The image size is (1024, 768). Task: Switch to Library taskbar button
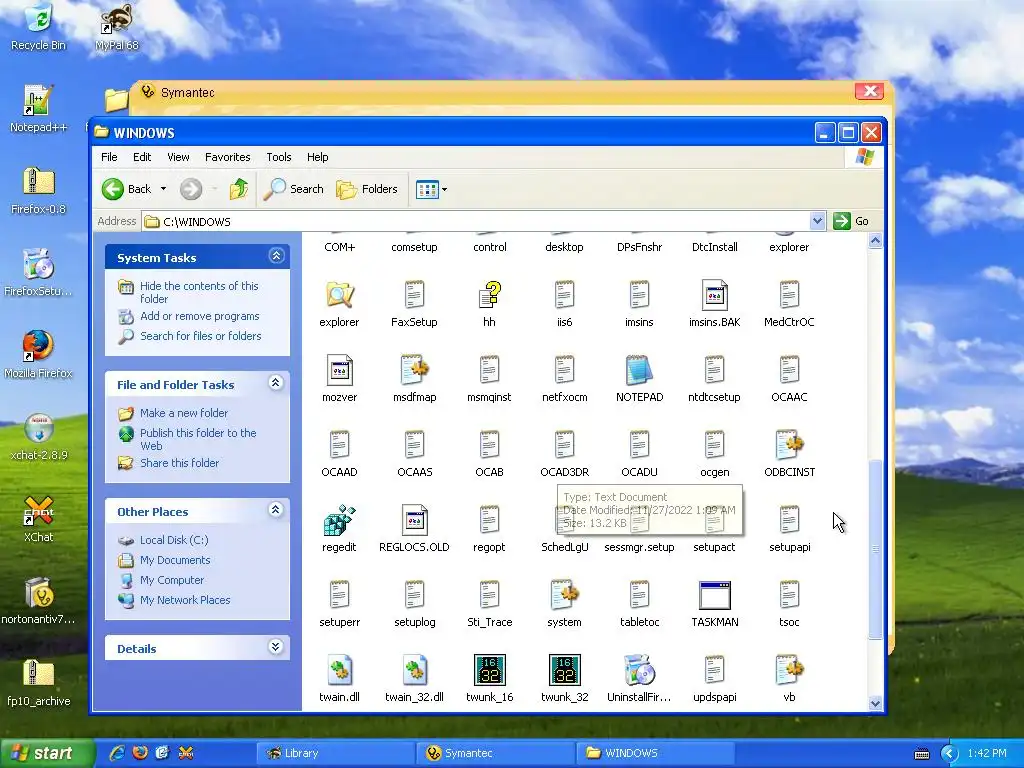pos(335,753)
